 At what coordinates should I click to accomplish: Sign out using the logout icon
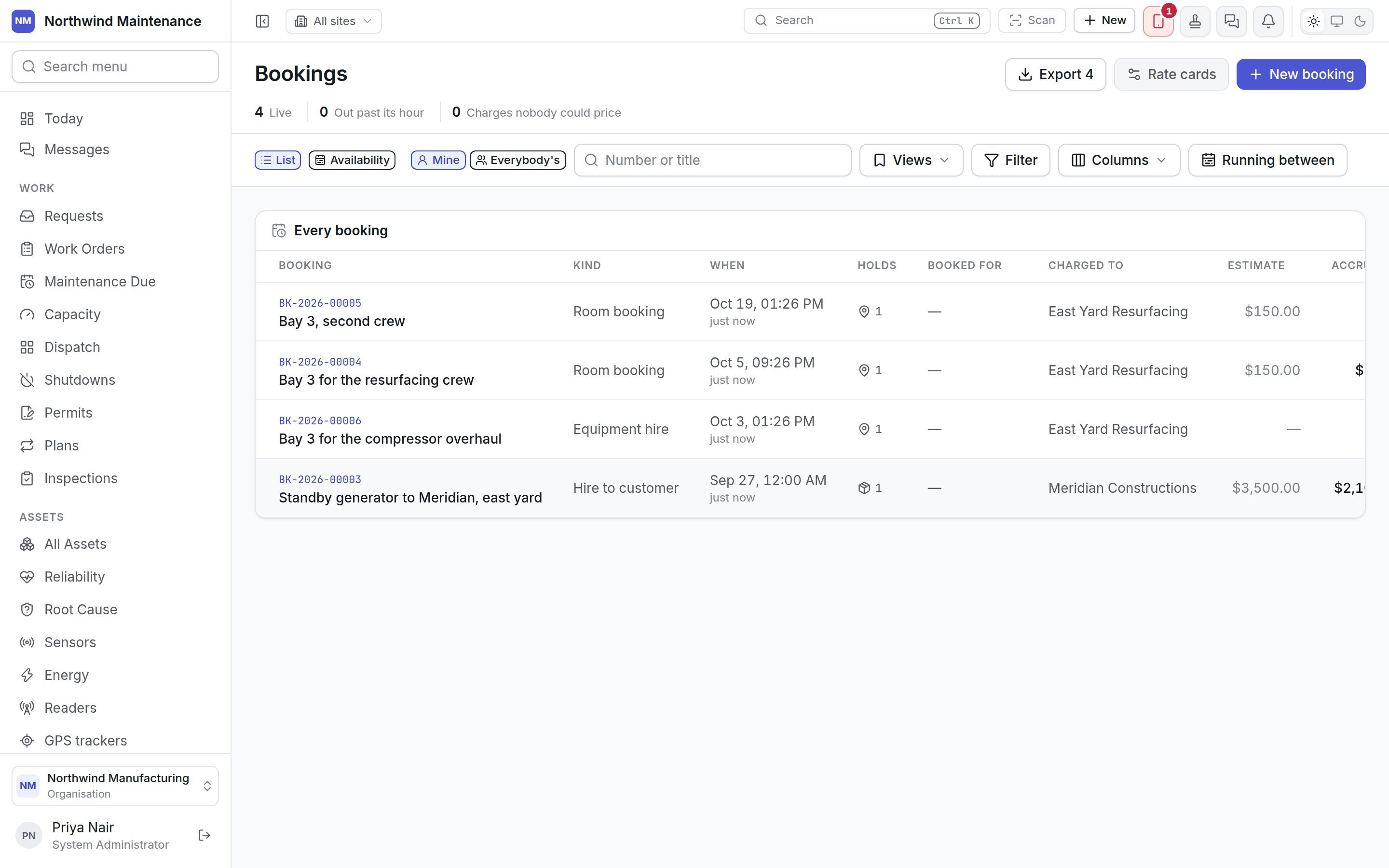(x=204, y=835)
